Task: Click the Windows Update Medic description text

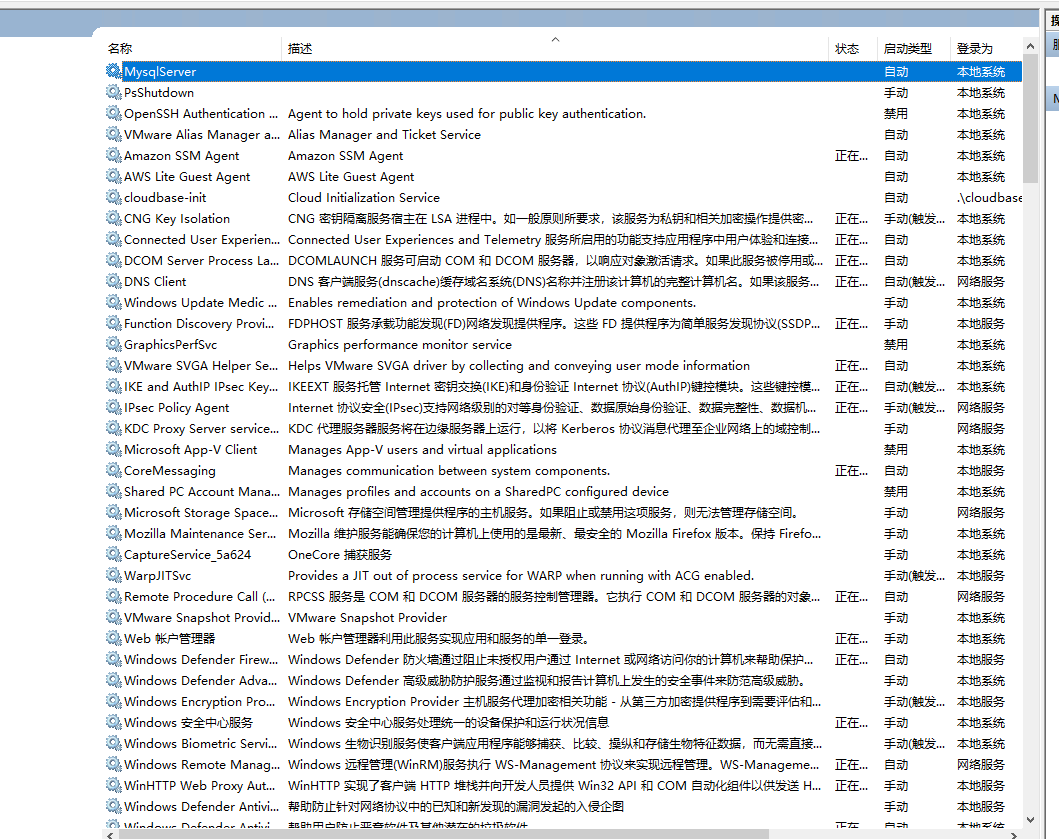Action: pyautogui.click(x=492, y=303)
